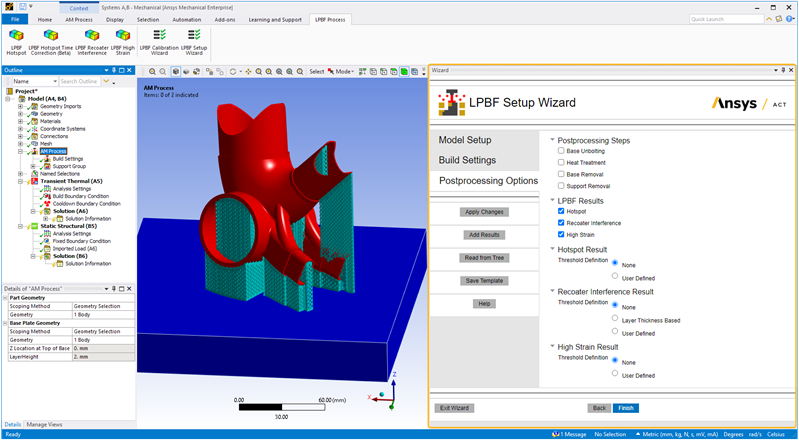Pin the Wizard panel with pushpin icon

coord(783,70)
